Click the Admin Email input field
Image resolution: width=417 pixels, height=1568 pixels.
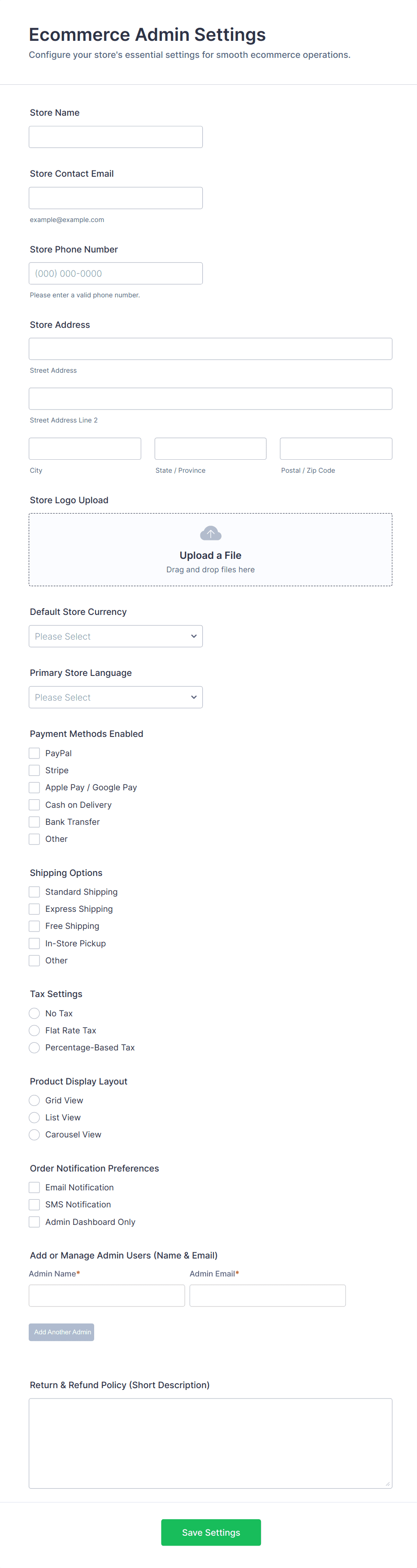[x=267, y=1295]
